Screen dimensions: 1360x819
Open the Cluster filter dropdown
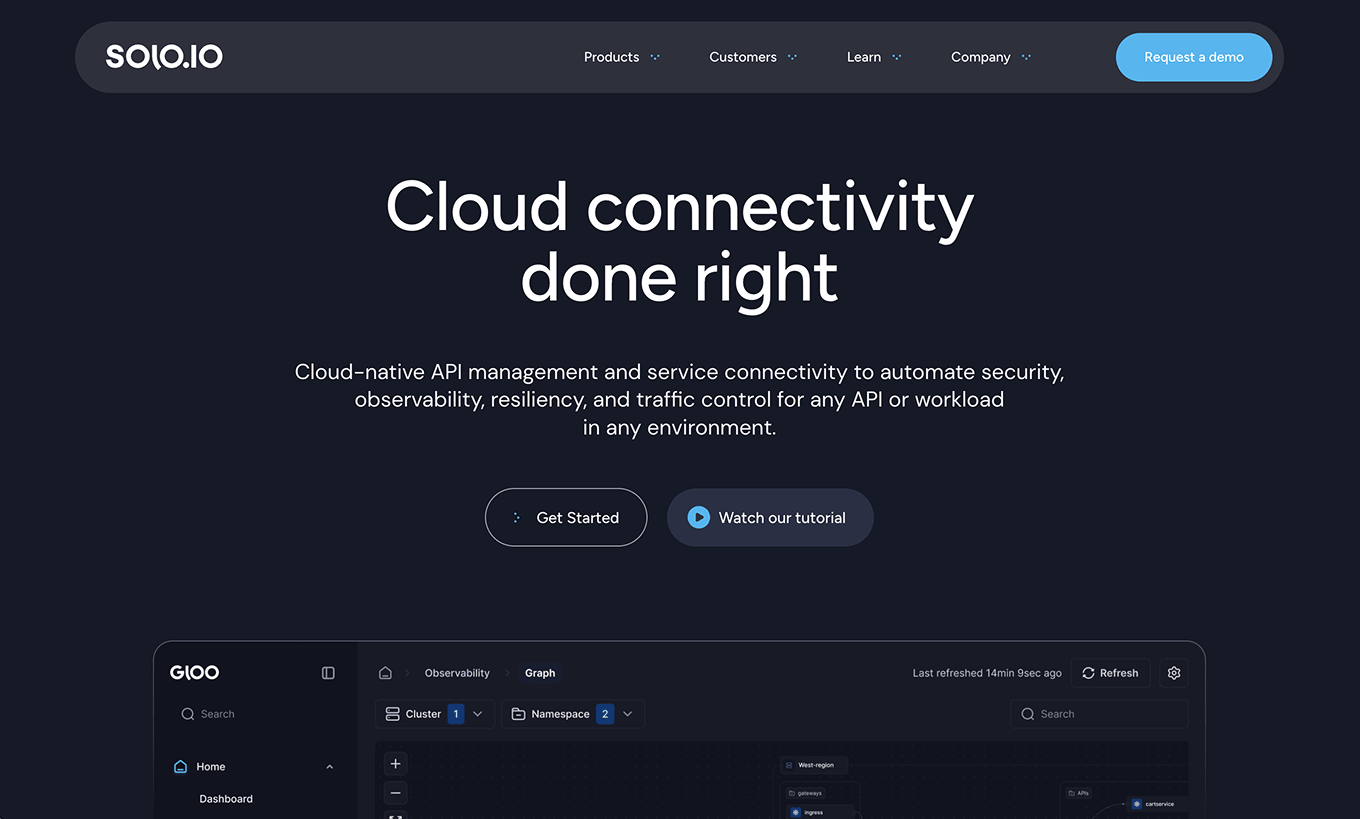[x=435, y=714]
